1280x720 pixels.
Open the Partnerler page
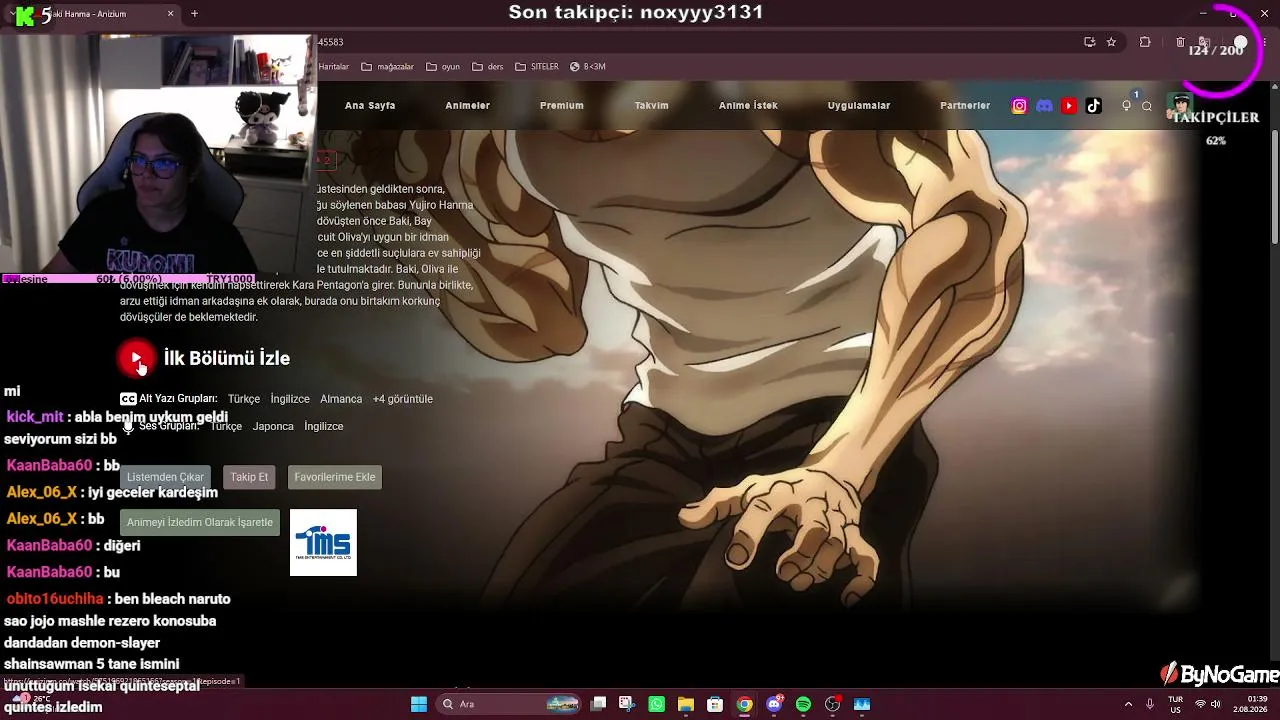[x=965, y=106]
